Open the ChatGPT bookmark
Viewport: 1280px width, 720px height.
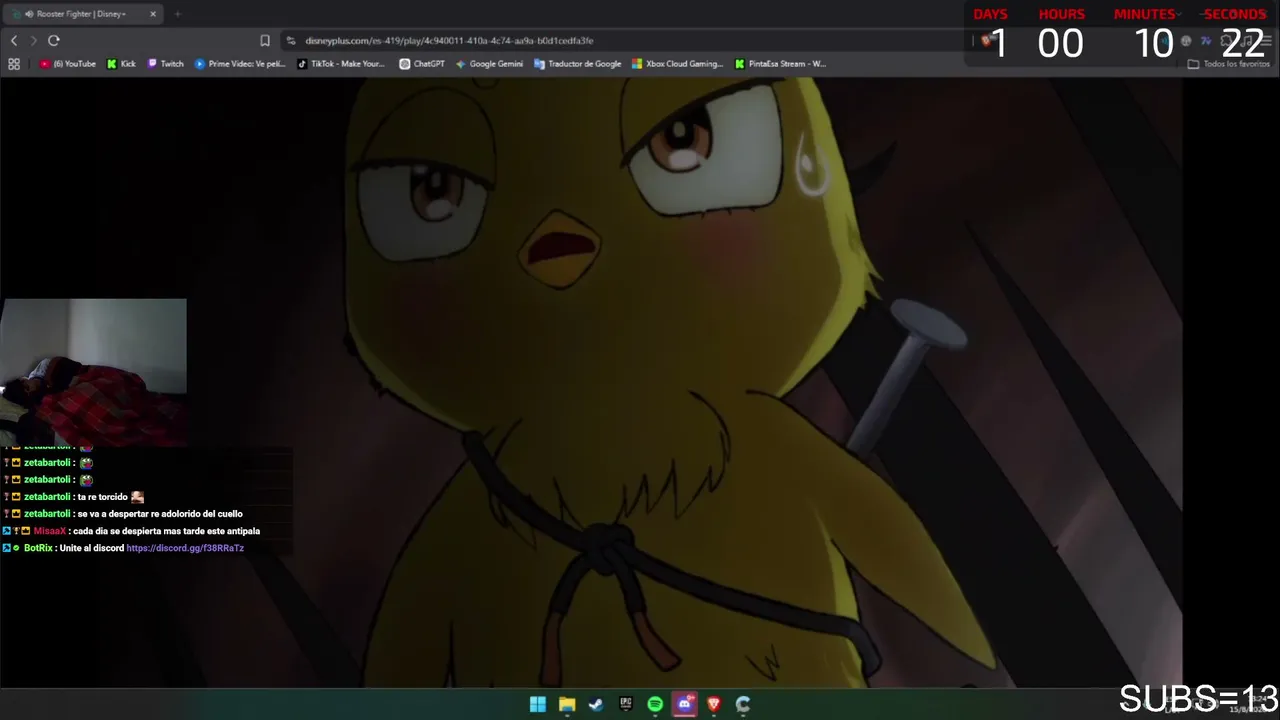[422, 64]
